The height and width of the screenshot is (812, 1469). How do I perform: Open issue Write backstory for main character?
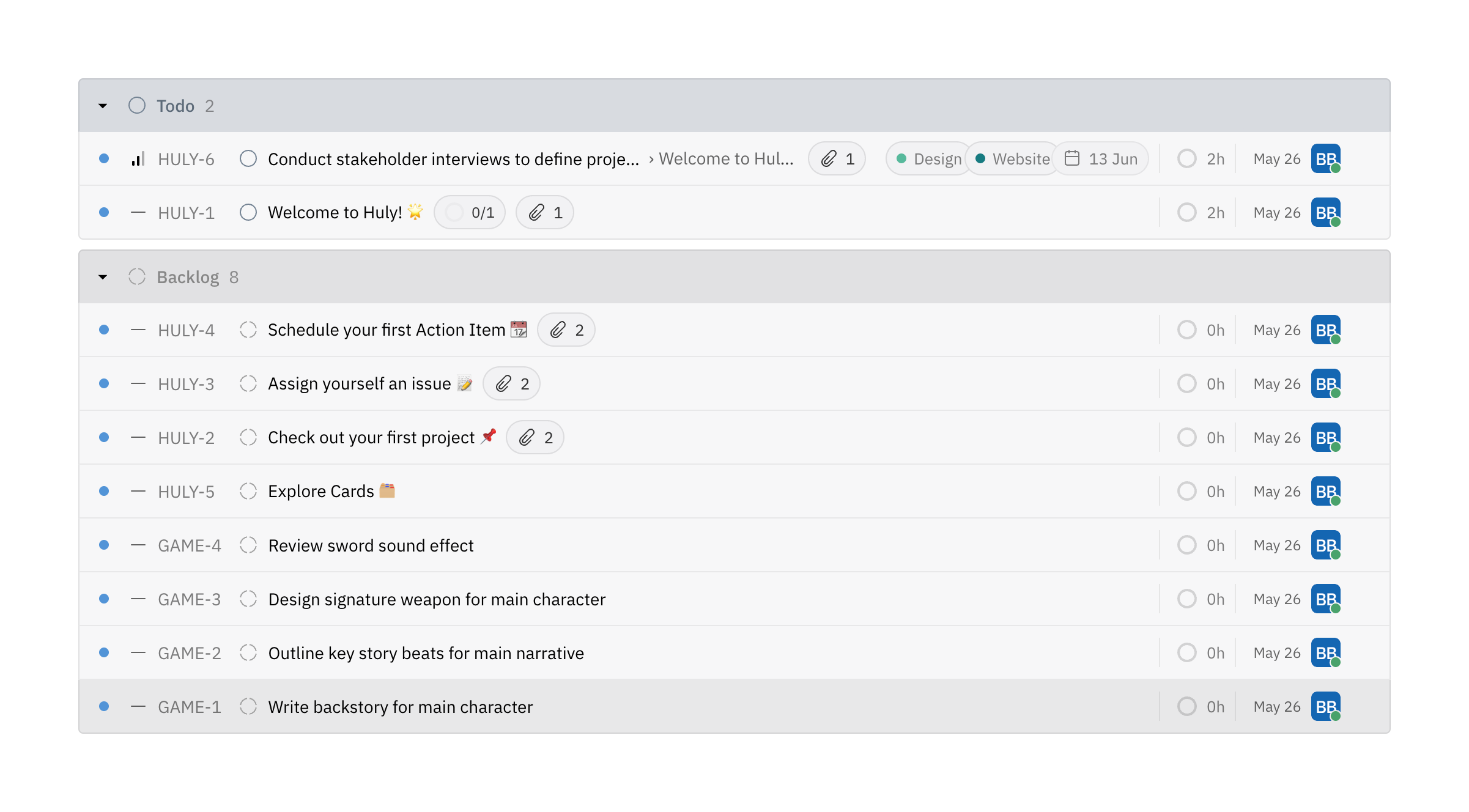pos(400,706)
